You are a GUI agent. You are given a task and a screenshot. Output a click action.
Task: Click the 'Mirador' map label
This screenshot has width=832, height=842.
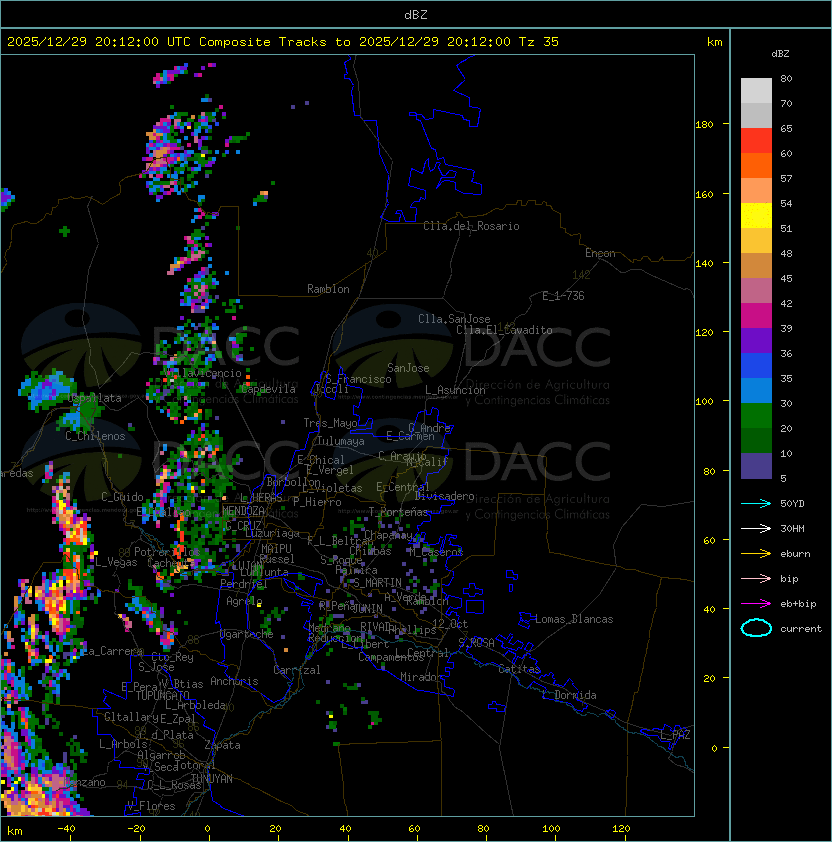[421, 677]
